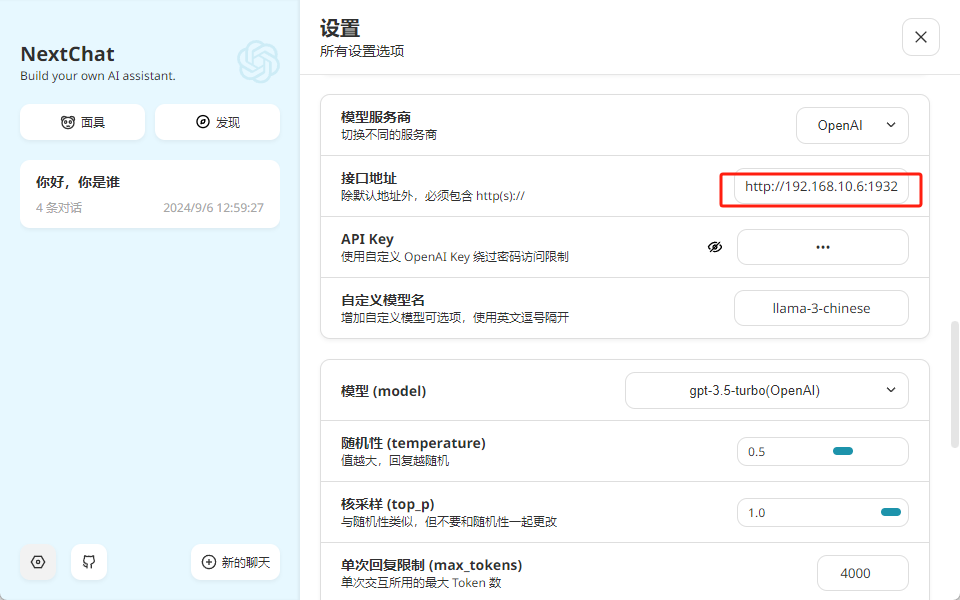
Task: Click the max_tokens 4000 input field
Action: click(862, 573)
